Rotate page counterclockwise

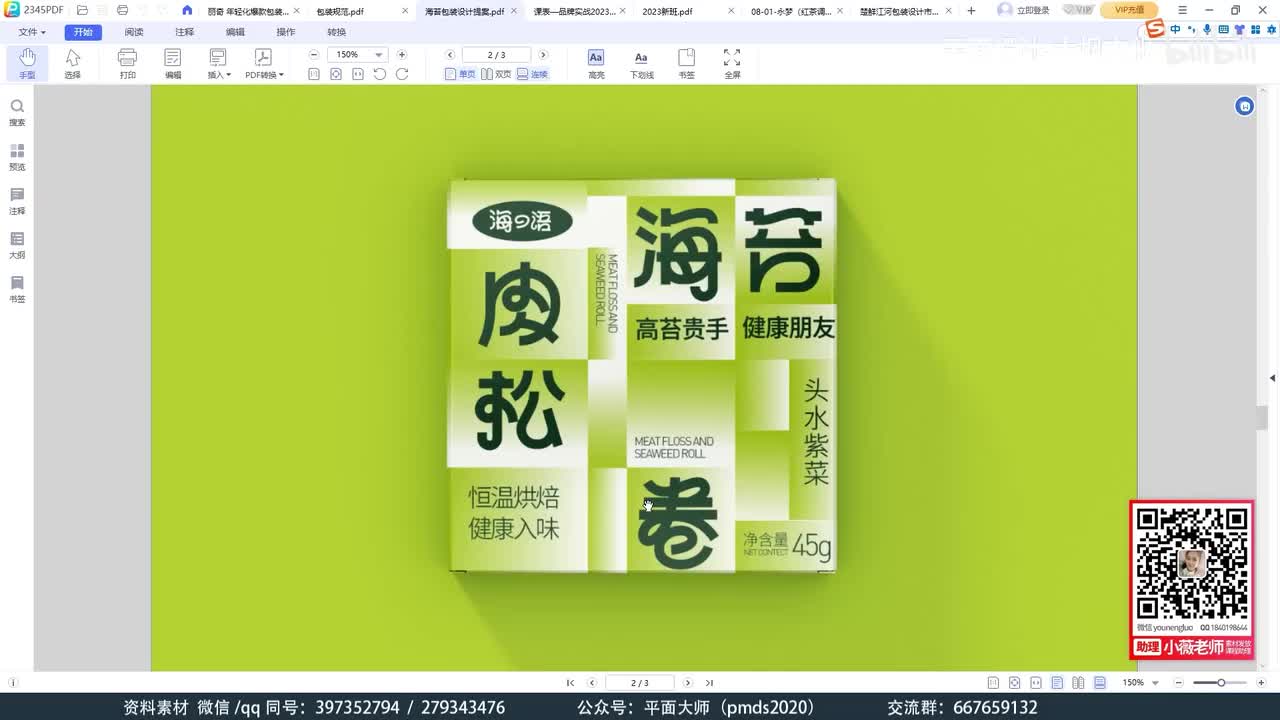pos(380,74)
